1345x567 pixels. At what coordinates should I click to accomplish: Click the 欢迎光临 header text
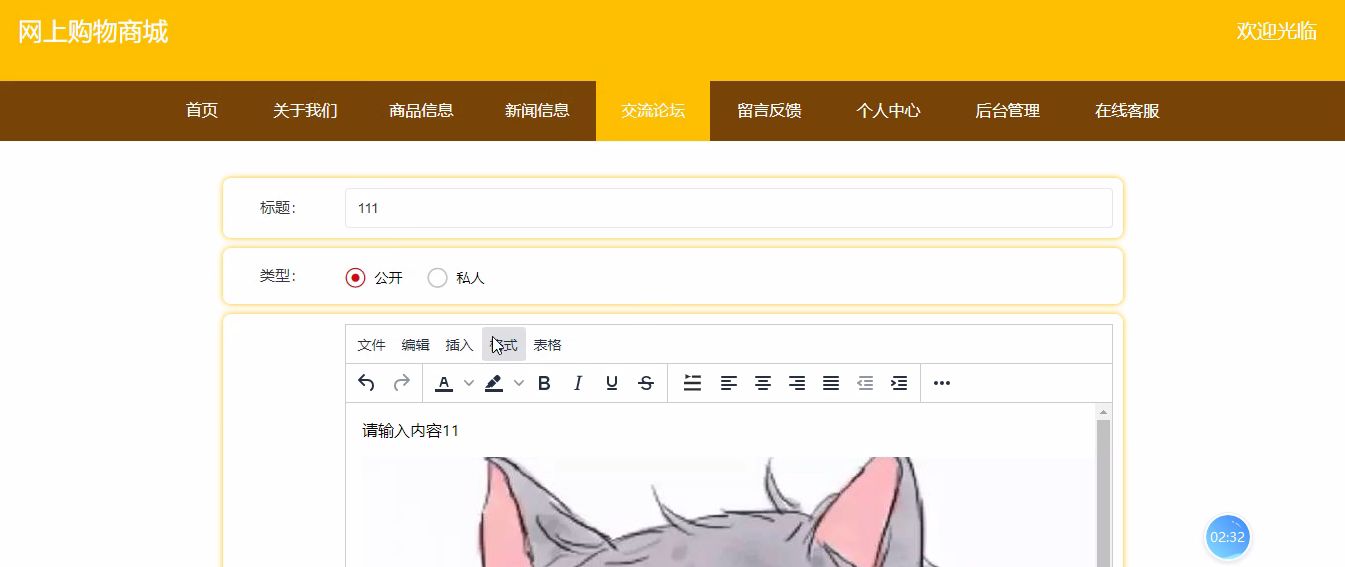point(1277,31)
